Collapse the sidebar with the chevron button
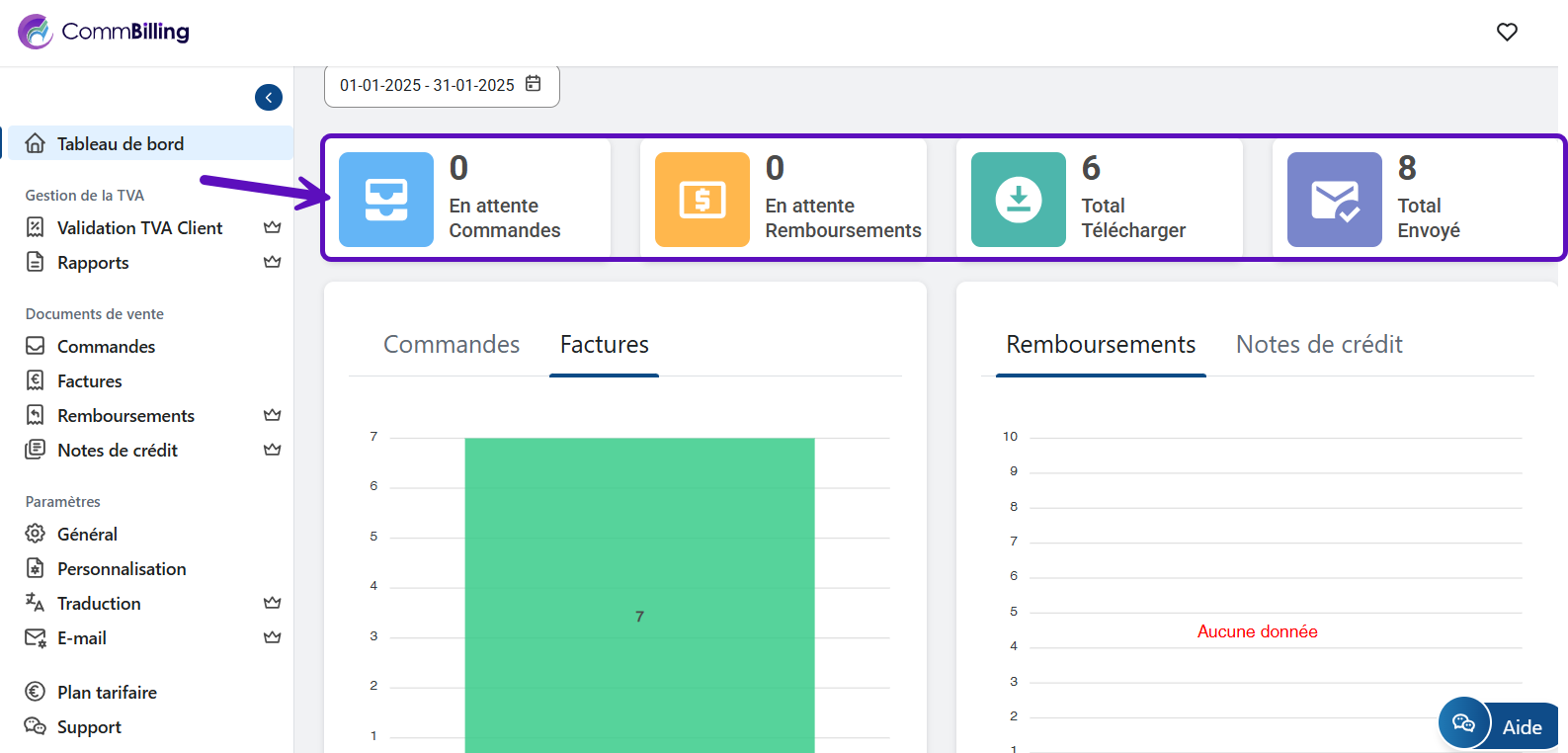 pyautogui.click(x=269, y=97)
